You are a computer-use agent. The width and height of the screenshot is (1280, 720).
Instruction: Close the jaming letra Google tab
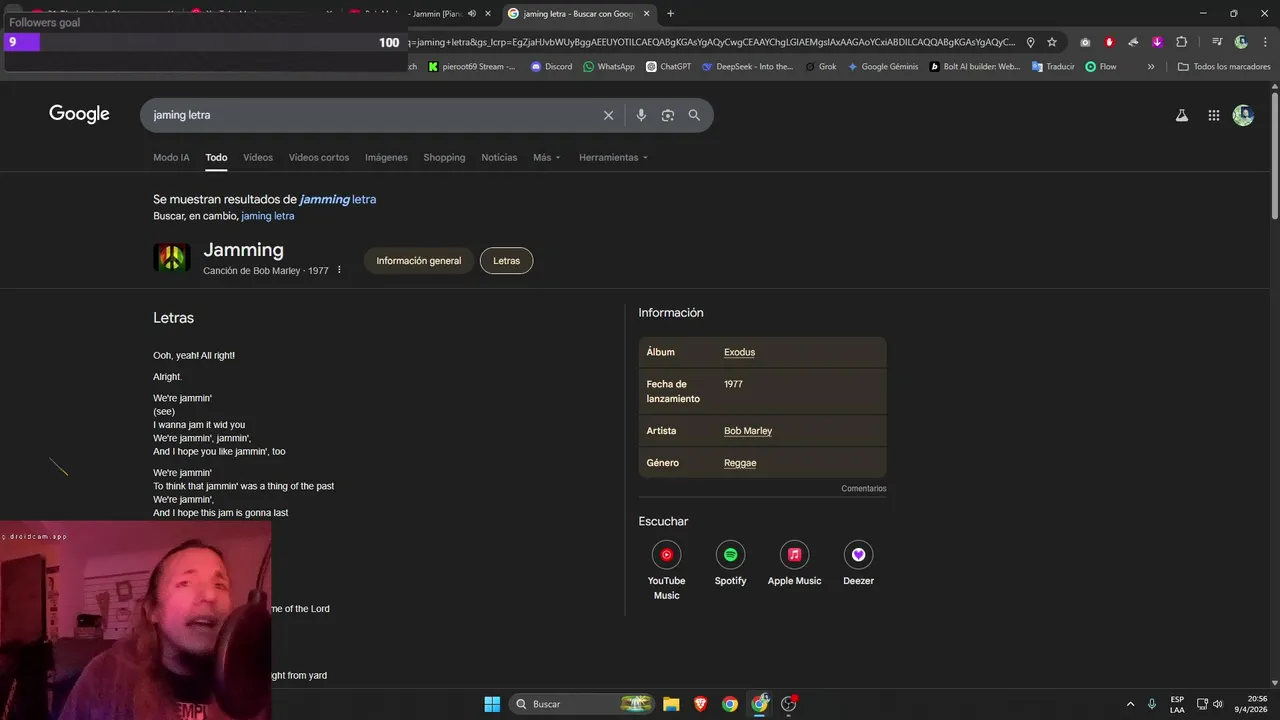646,14
